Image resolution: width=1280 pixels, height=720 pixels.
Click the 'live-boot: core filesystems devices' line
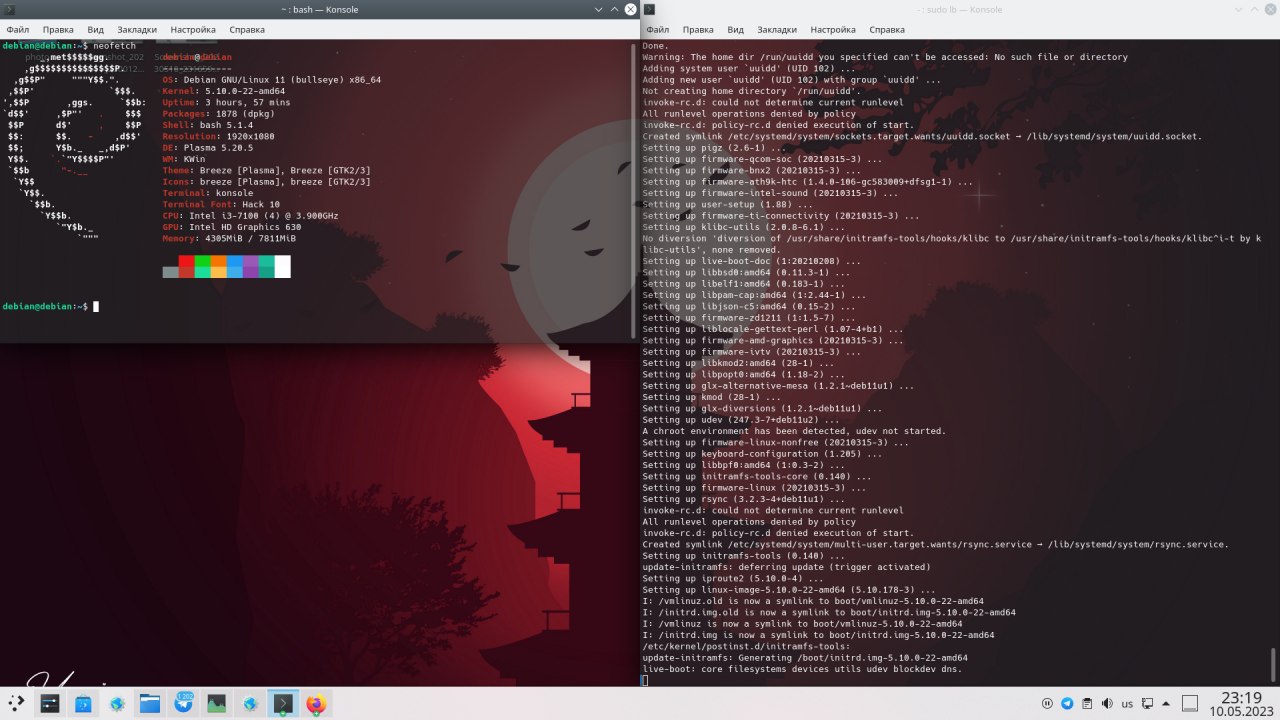coord(802,668)
